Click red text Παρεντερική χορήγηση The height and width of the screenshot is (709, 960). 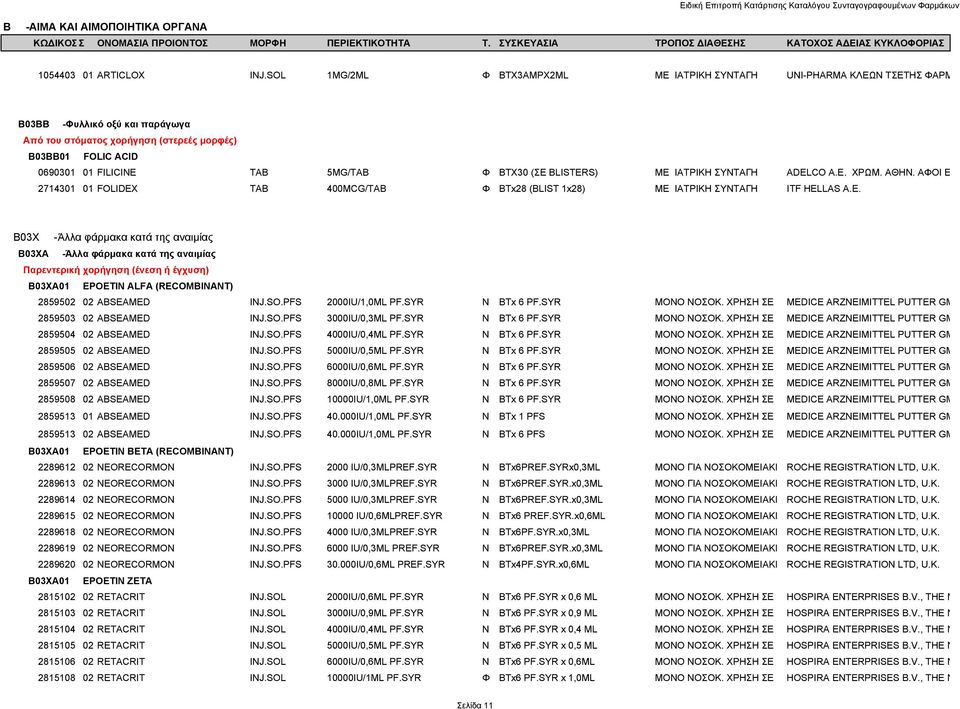pos(116,270)
